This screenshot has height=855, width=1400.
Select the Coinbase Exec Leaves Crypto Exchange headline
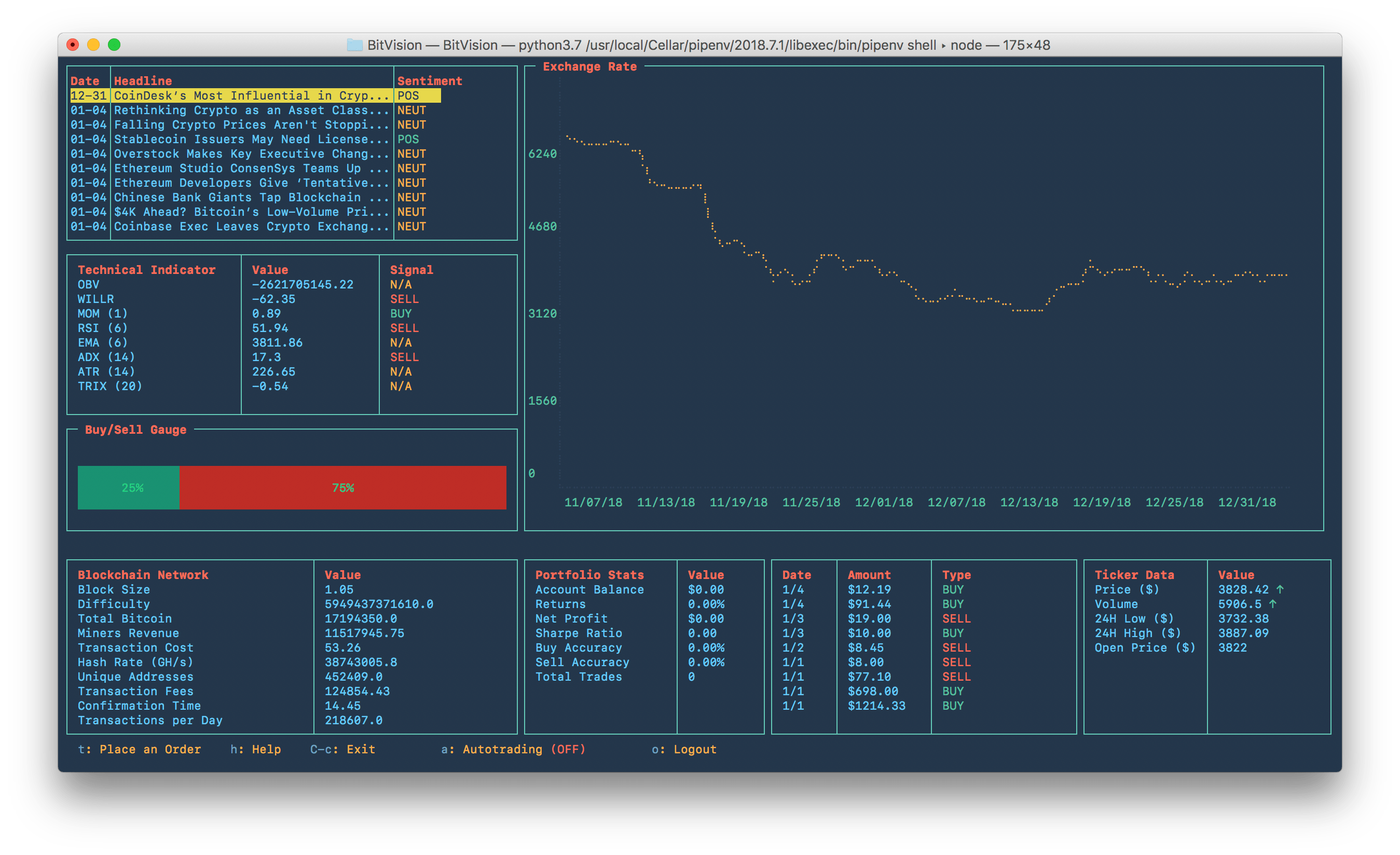click(251, 226)
